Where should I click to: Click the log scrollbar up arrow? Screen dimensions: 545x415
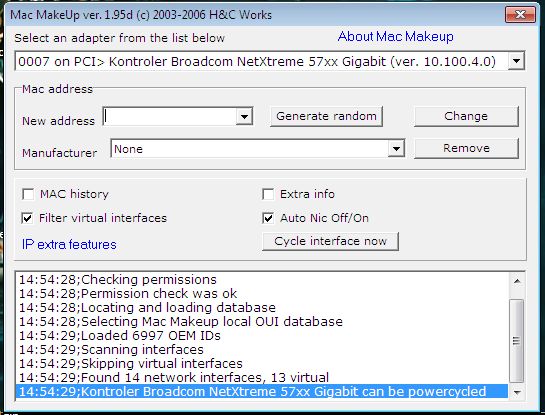point(517,281)
